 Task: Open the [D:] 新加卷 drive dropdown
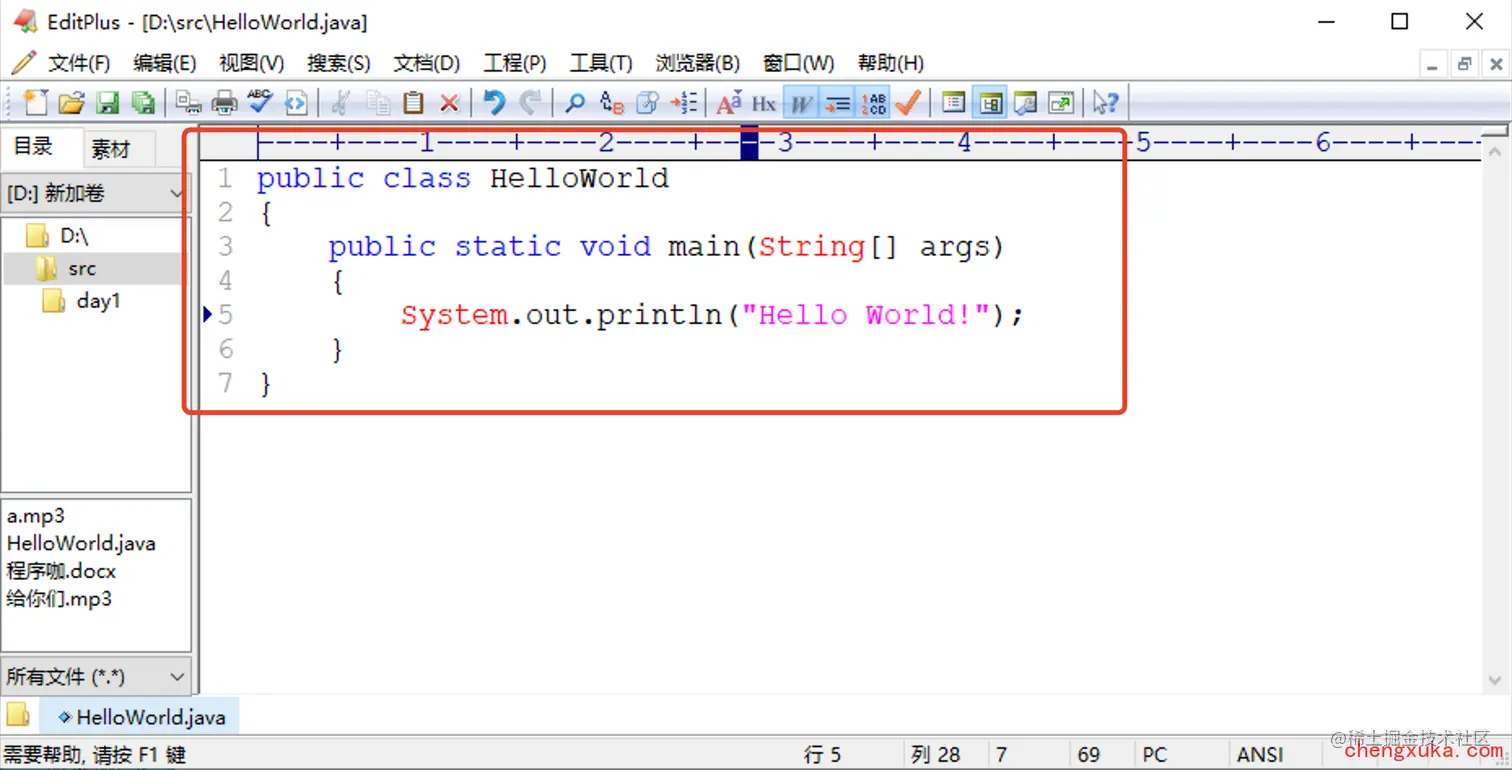click(95, 193)
